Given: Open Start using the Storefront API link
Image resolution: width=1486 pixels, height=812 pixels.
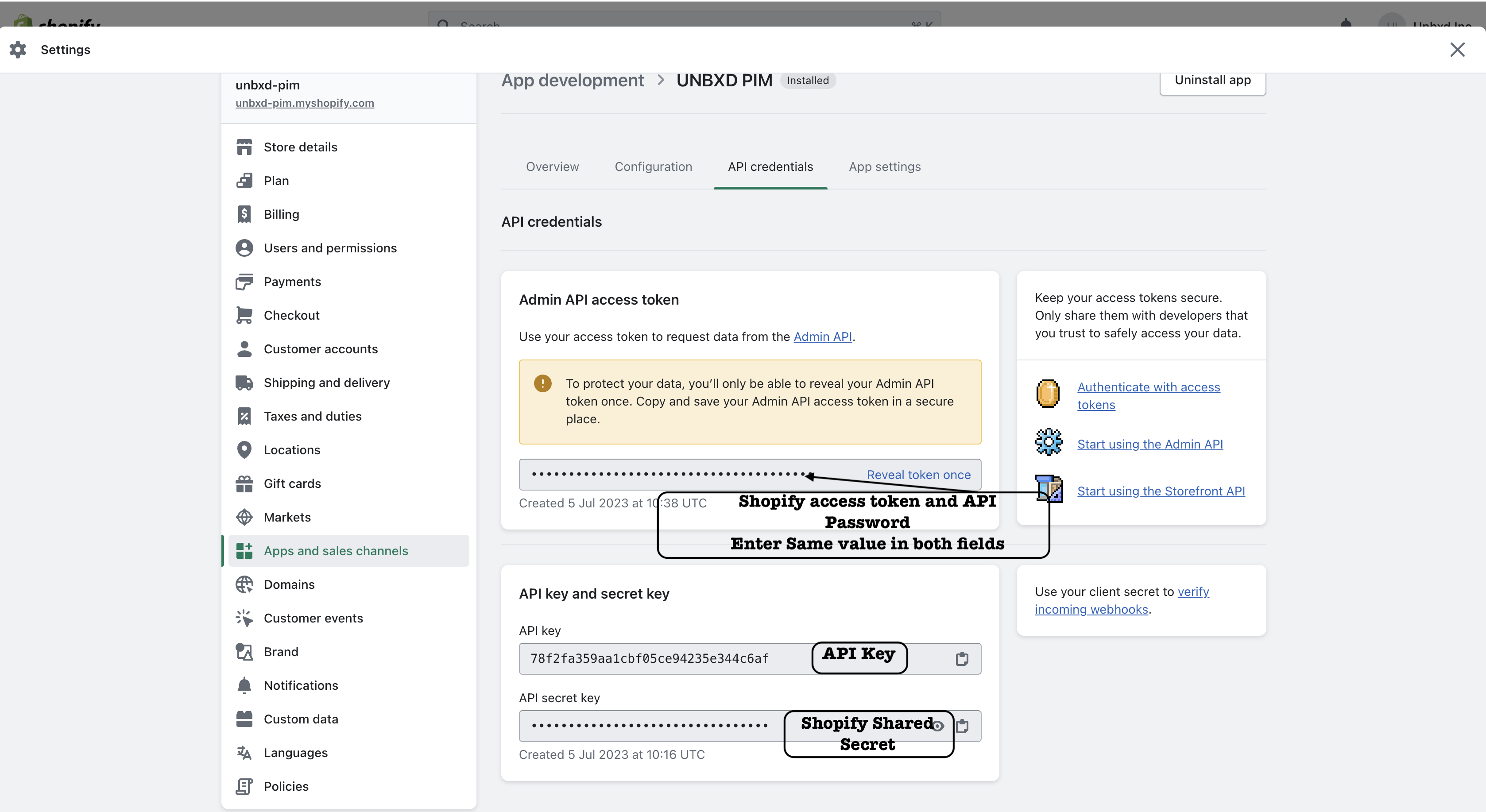Looking at the screenshot, I should click(x=1161, y=491).
